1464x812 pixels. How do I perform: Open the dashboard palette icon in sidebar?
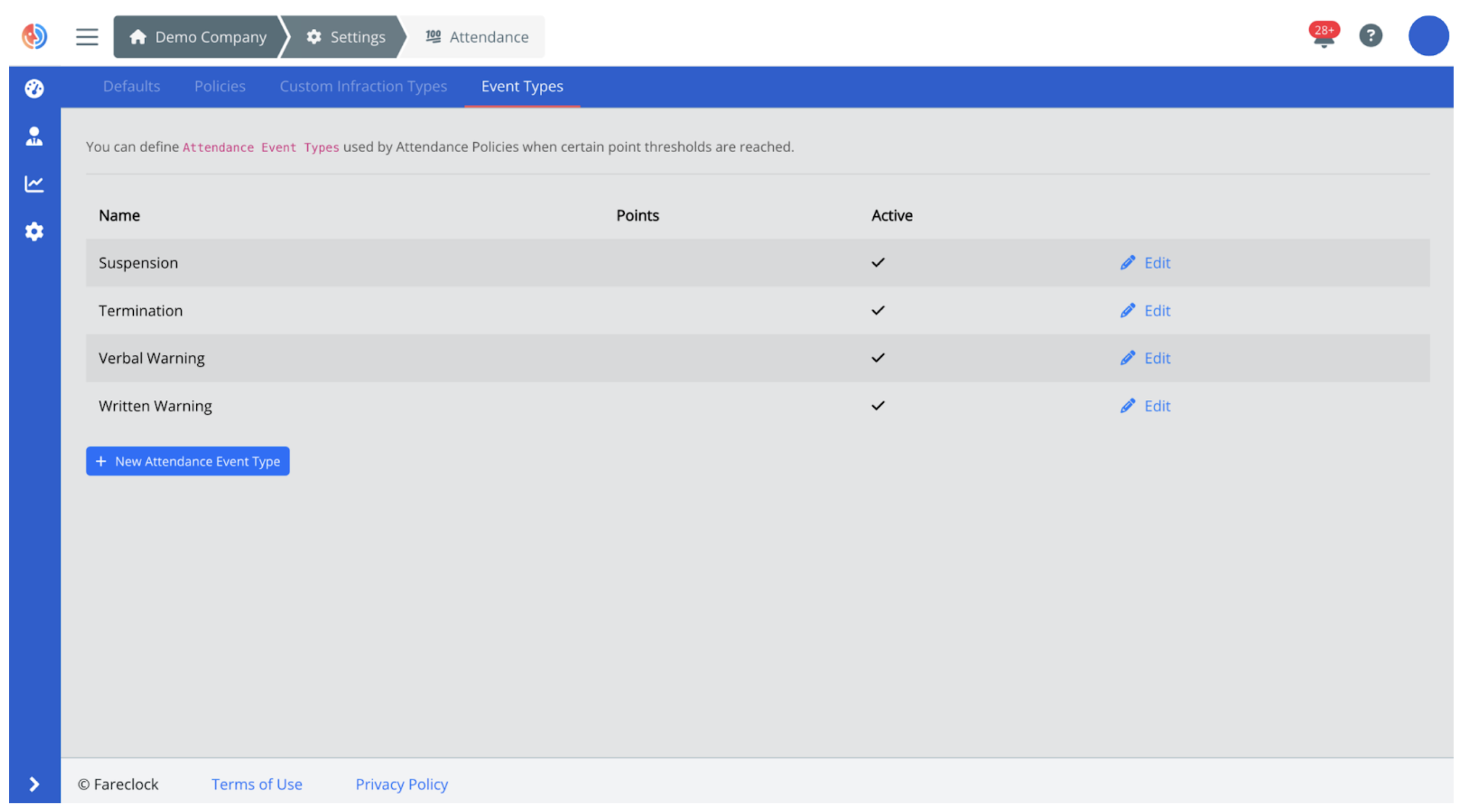click(34, 88)
